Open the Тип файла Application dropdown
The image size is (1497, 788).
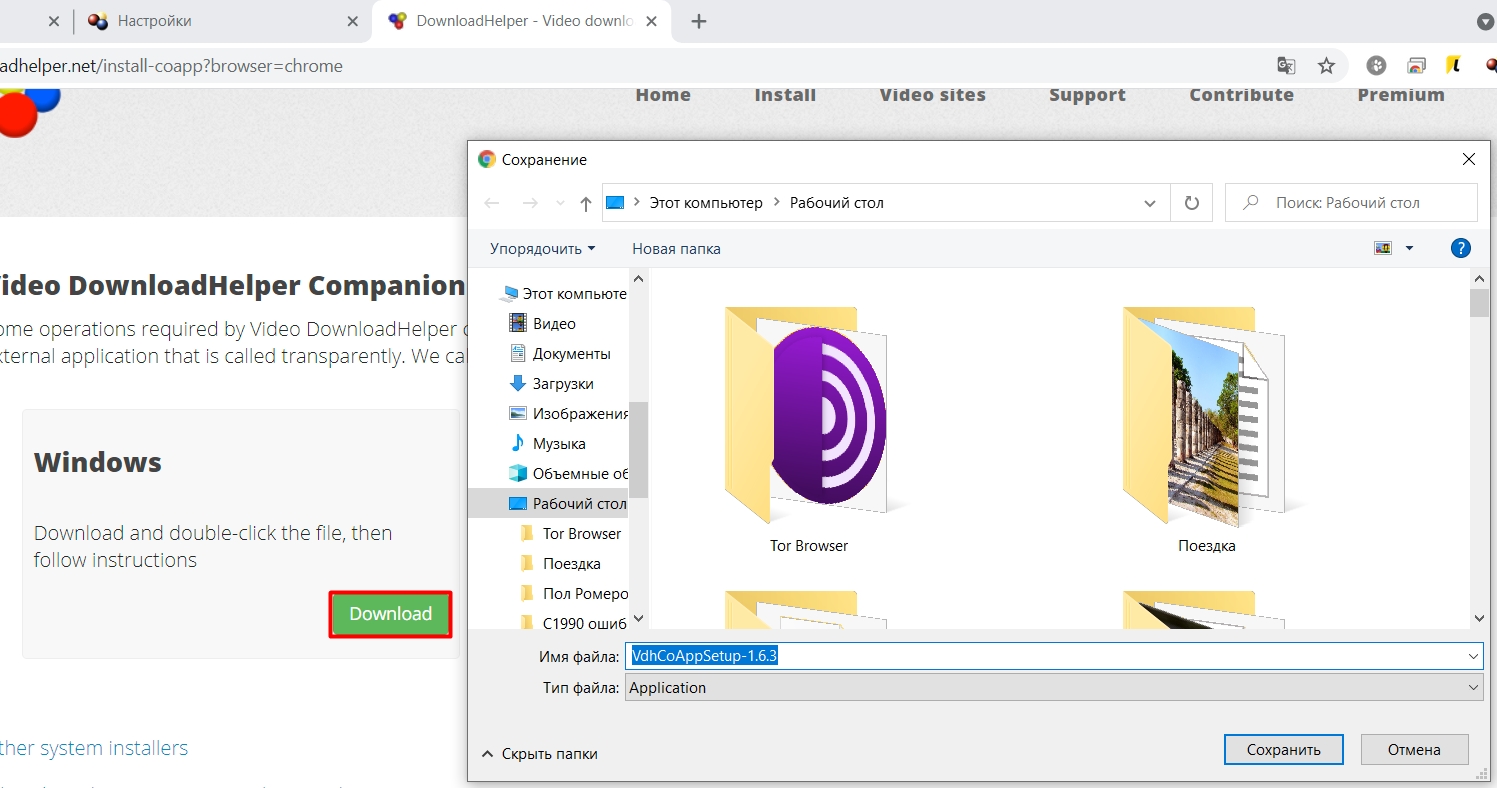(x=1054, y=687)
